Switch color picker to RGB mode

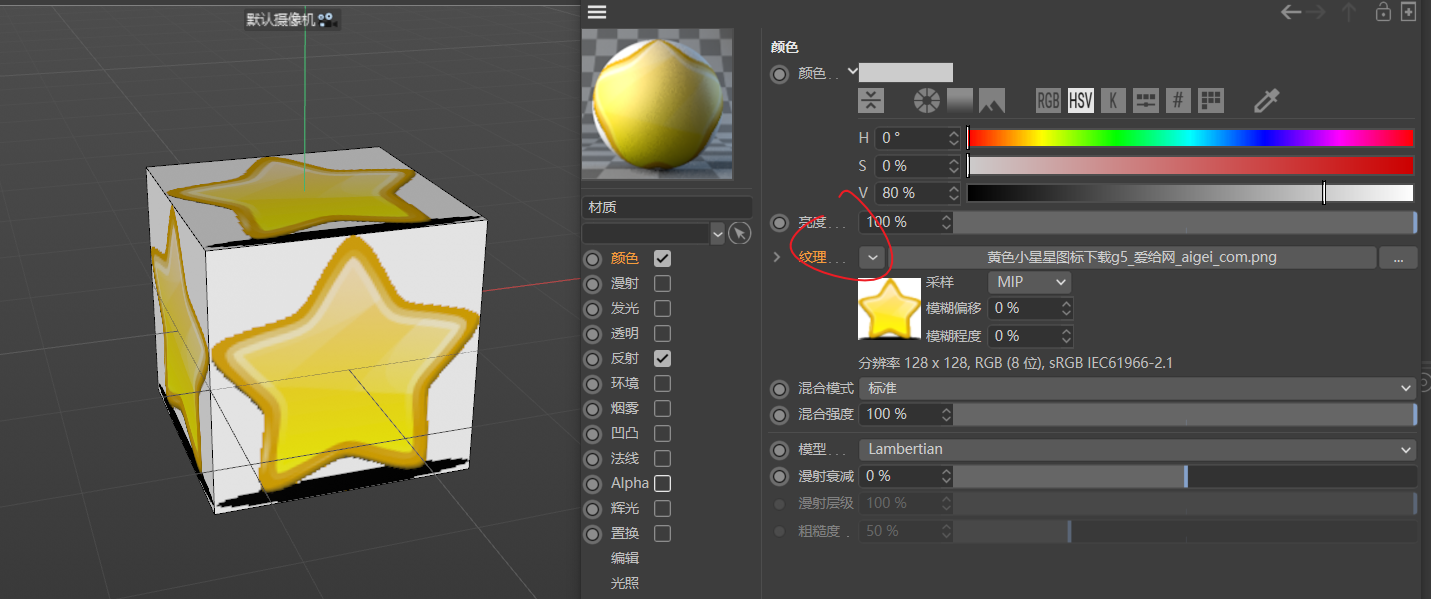click(1047, 100)
